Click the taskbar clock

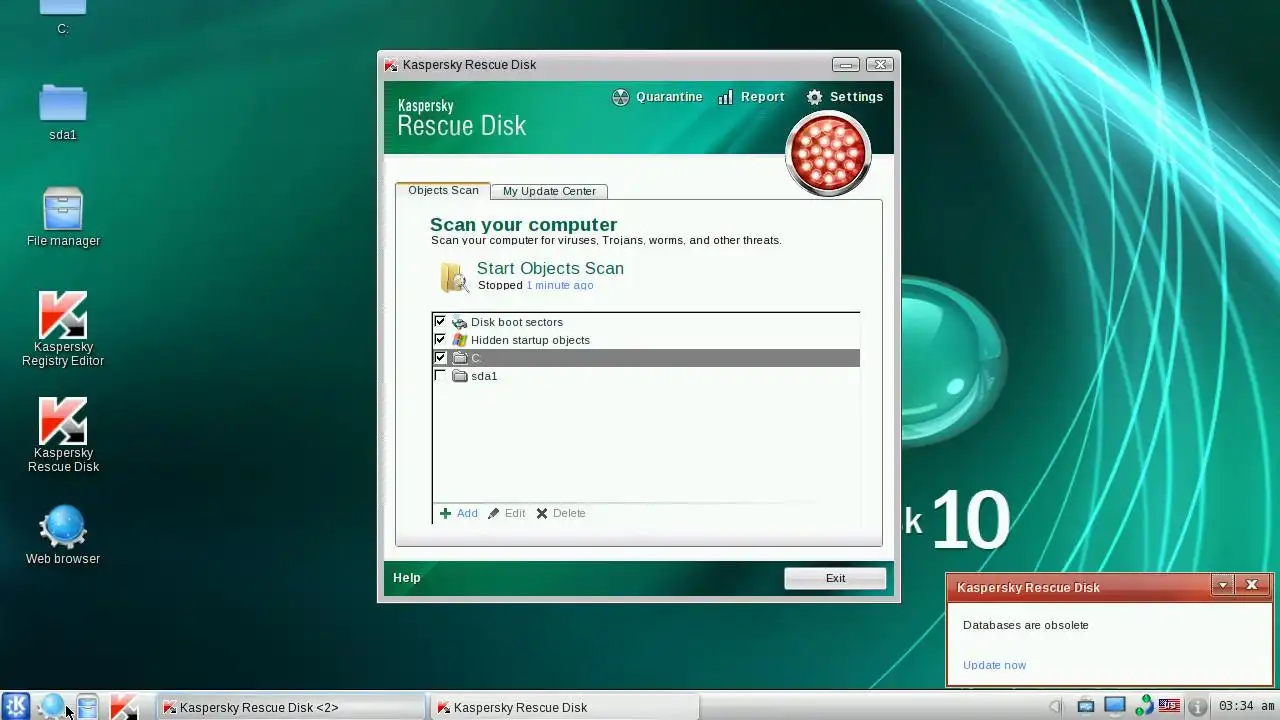(x=1246, y=706)
